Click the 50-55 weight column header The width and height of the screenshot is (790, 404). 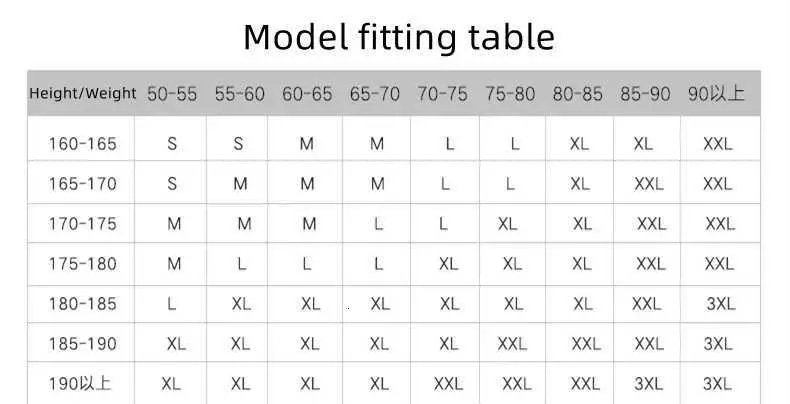point(172,94)
